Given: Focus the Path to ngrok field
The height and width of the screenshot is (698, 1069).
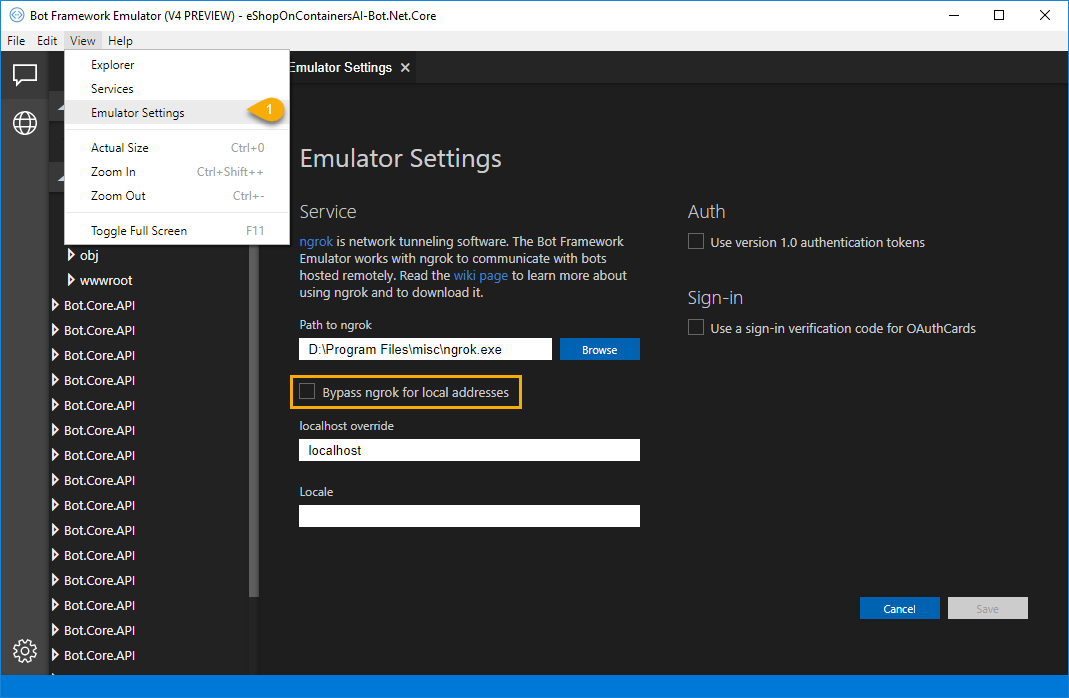Looking at the screenshot, I should point(425,349).
